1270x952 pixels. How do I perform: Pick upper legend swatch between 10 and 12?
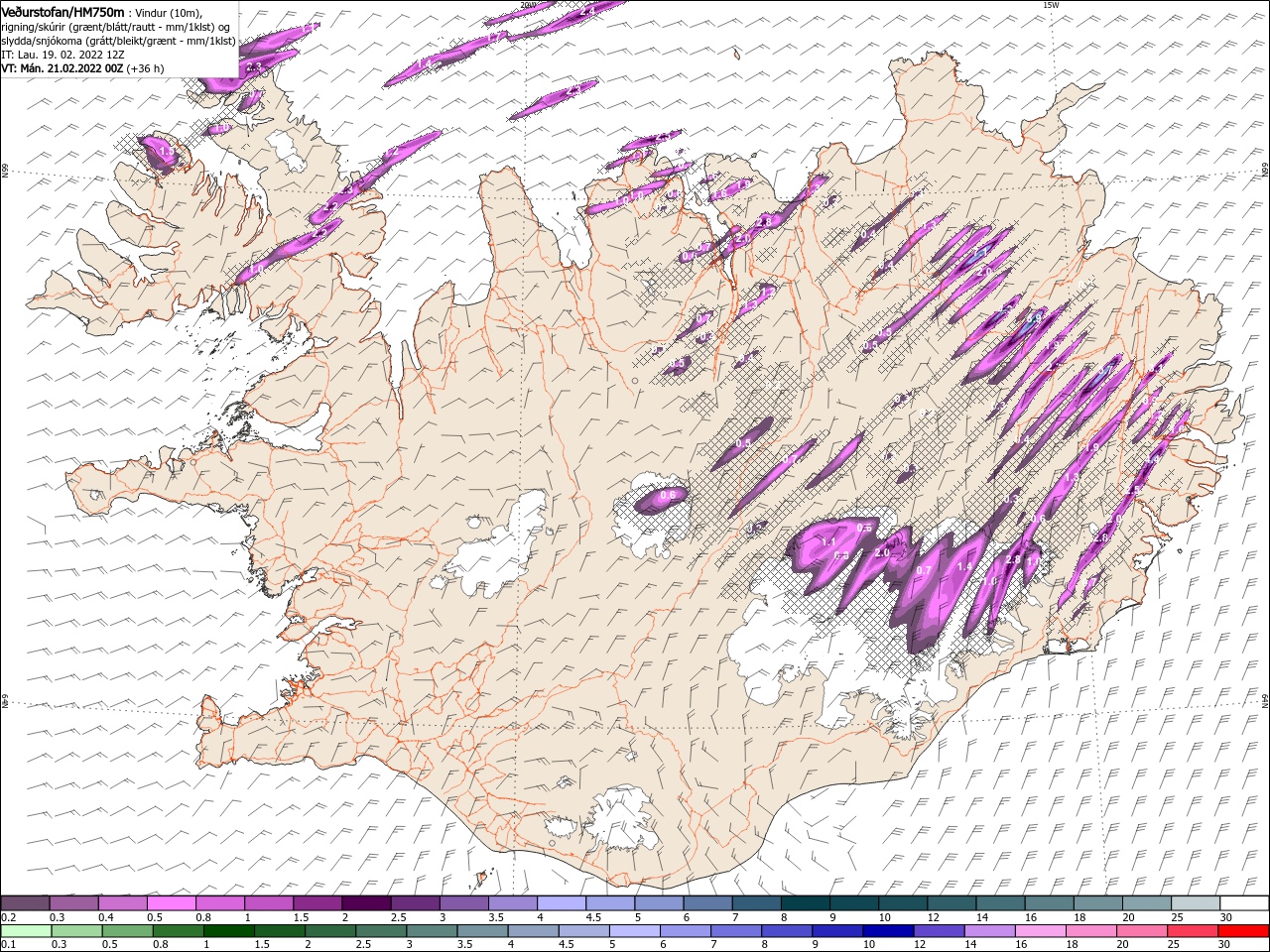coord(903,902)
